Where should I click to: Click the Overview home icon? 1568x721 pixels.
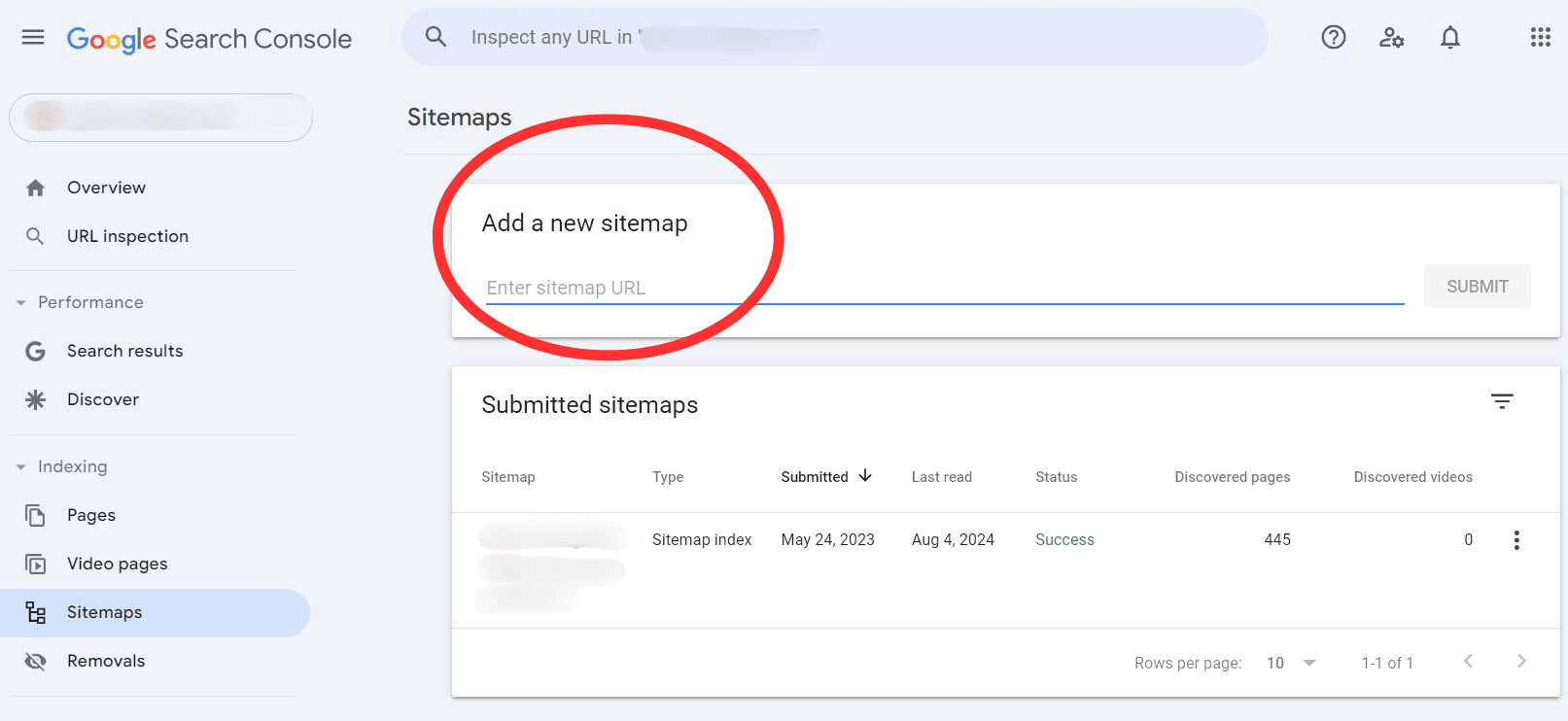(35, 188)
